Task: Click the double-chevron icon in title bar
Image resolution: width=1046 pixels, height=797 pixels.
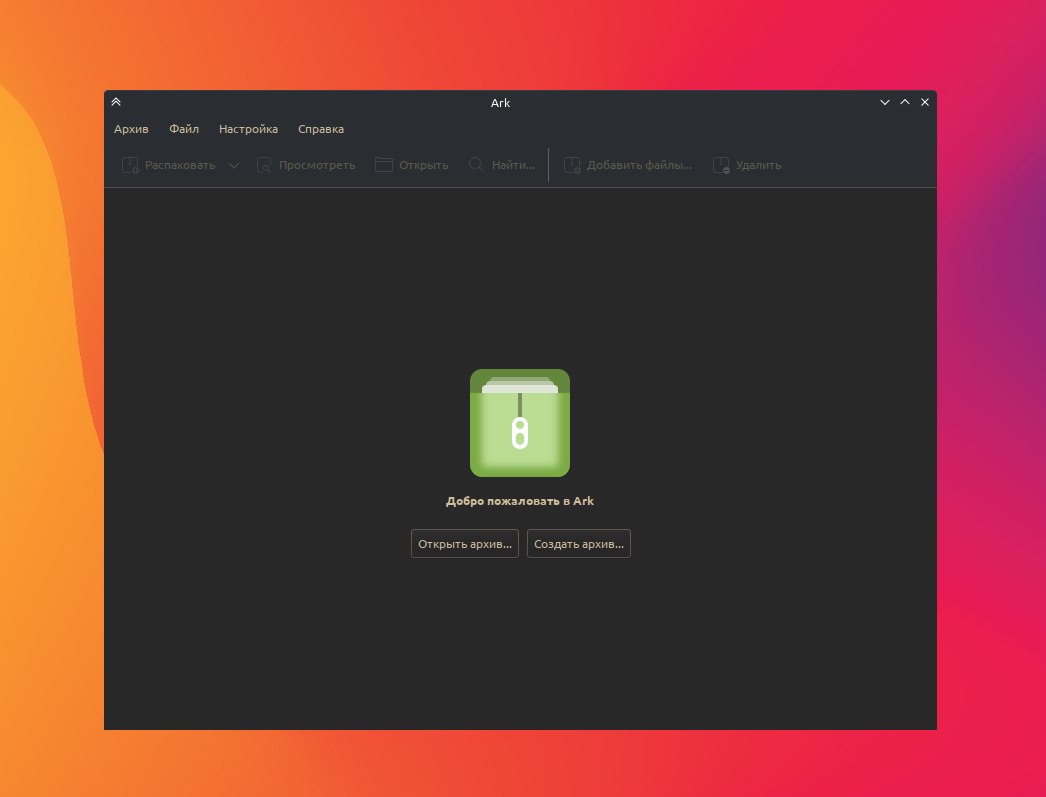Action: coord(116,102)
